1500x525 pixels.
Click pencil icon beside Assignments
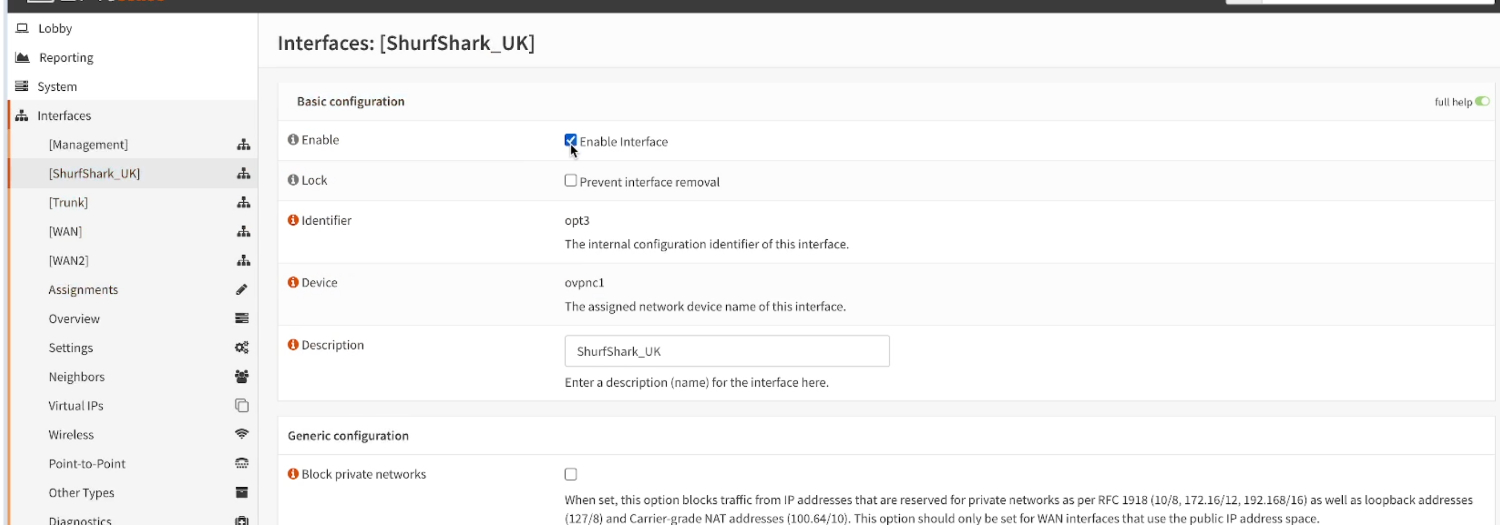click(242, 290)
